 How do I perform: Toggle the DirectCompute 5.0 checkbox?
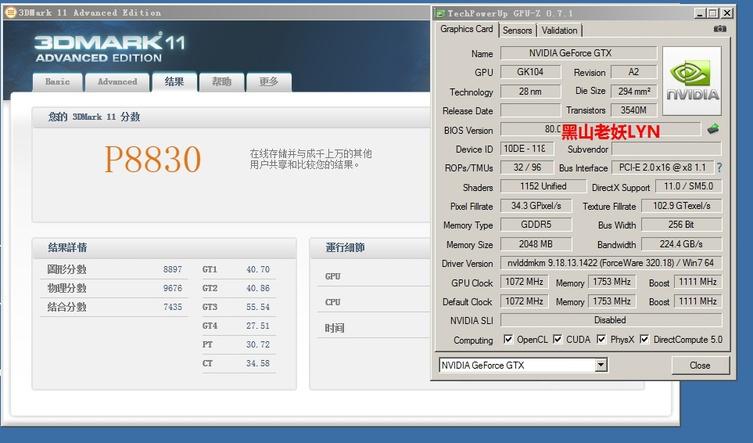(x=644, y=339)
